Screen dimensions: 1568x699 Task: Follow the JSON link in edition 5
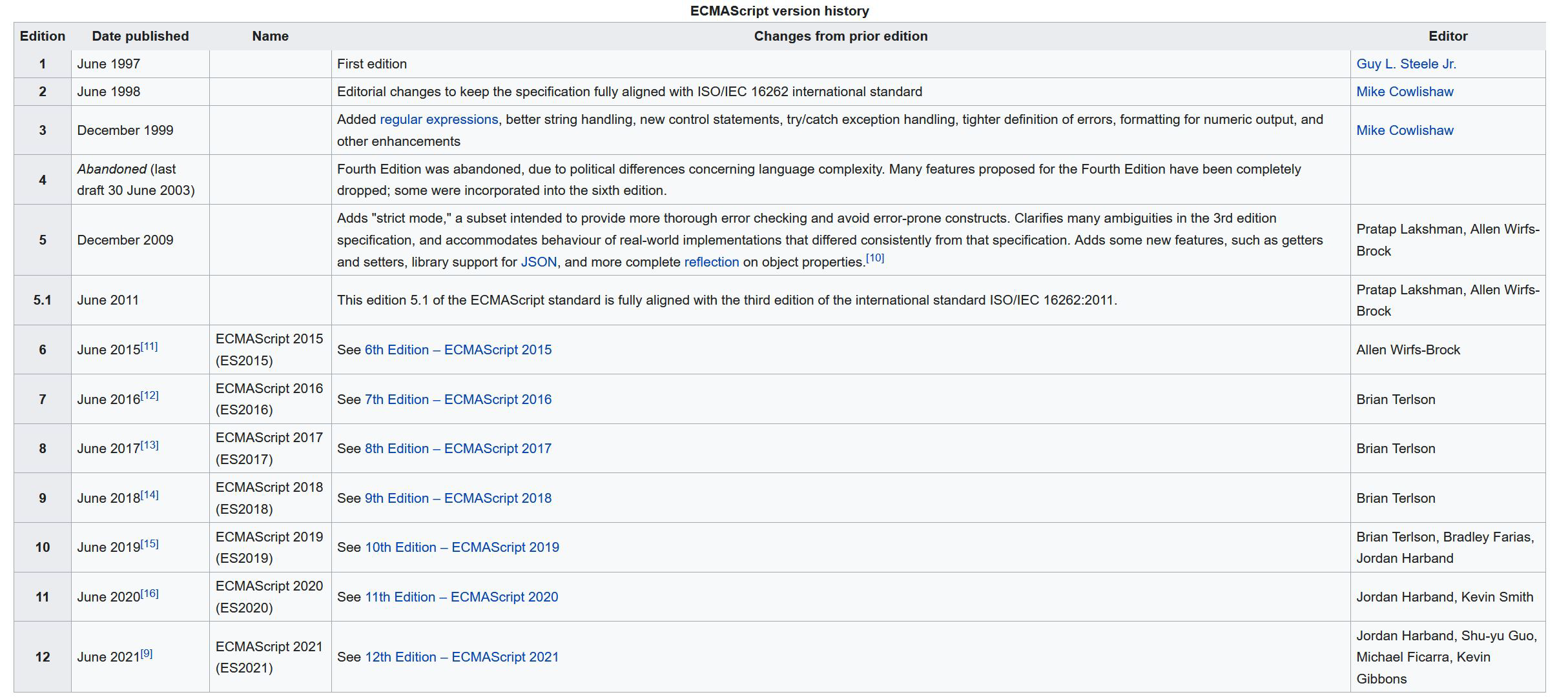[x=539, y=262]
